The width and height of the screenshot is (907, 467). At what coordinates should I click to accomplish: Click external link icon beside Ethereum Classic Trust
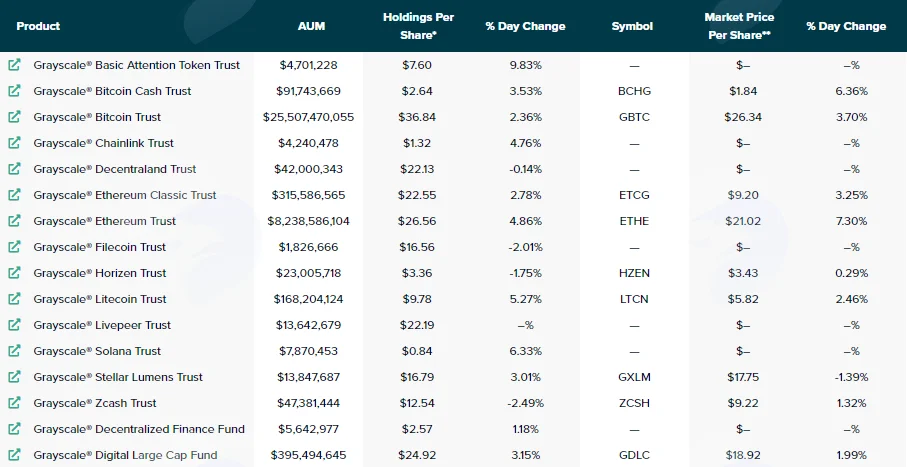coord(14,195)
